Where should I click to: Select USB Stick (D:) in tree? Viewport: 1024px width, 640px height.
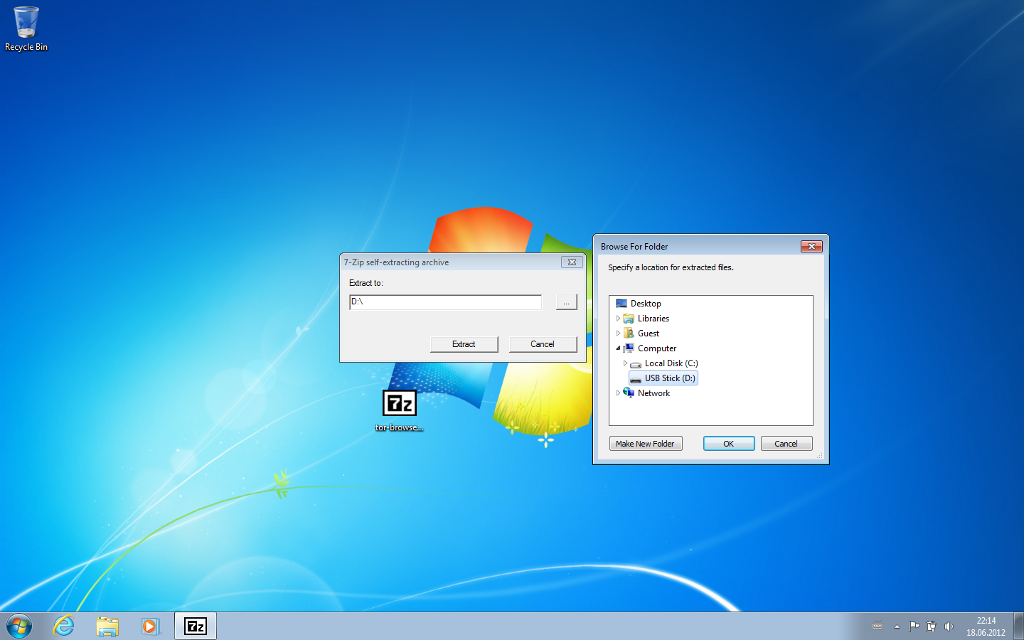(663, 379)
